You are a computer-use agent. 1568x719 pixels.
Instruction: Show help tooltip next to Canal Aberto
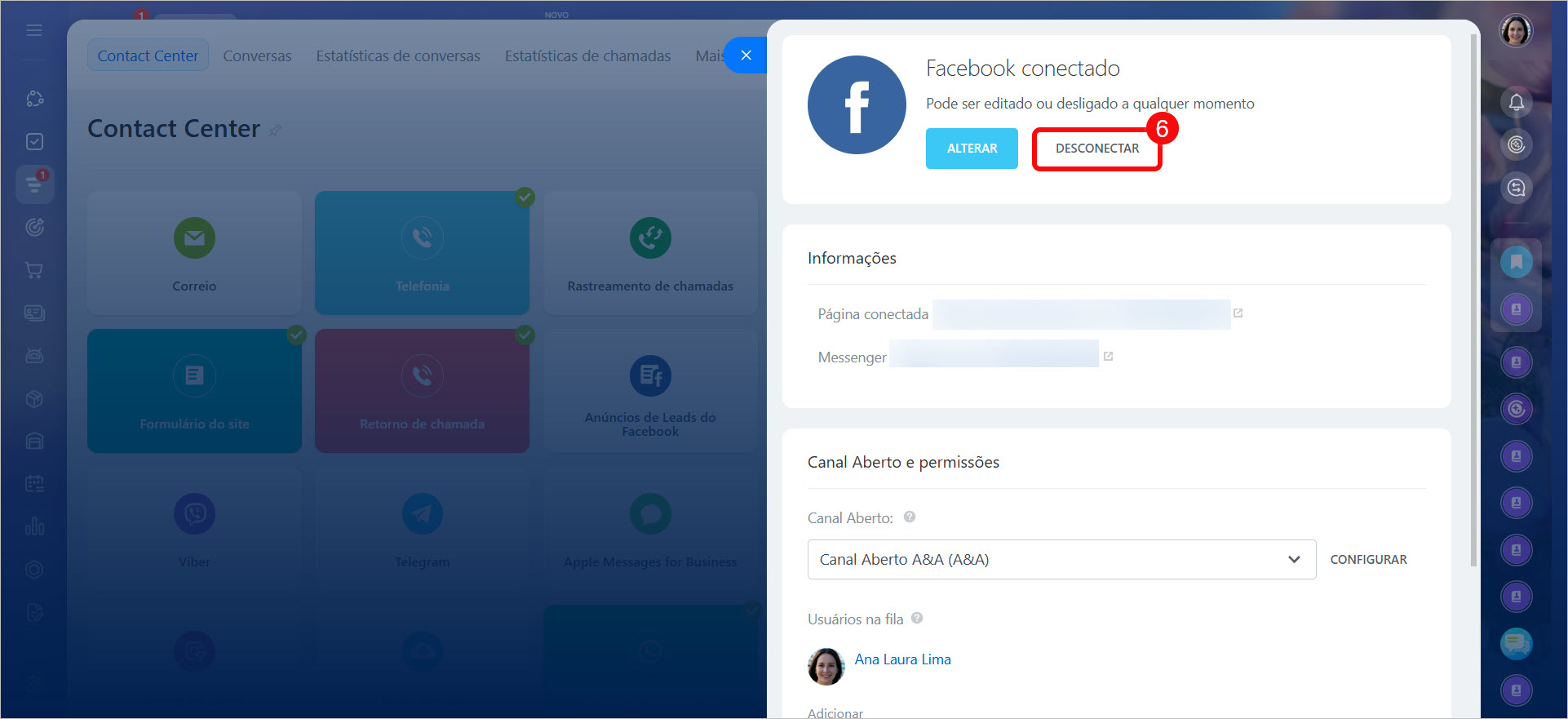pos(910,517)
